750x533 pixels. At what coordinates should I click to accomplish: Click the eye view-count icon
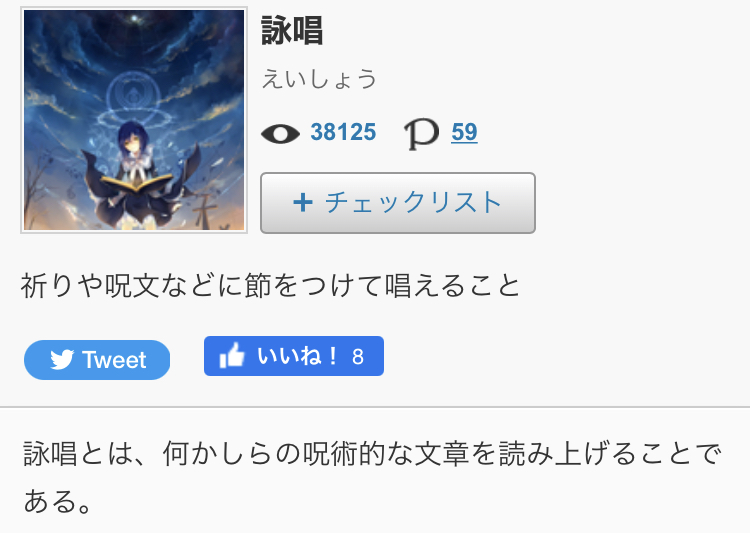point(280,133)
